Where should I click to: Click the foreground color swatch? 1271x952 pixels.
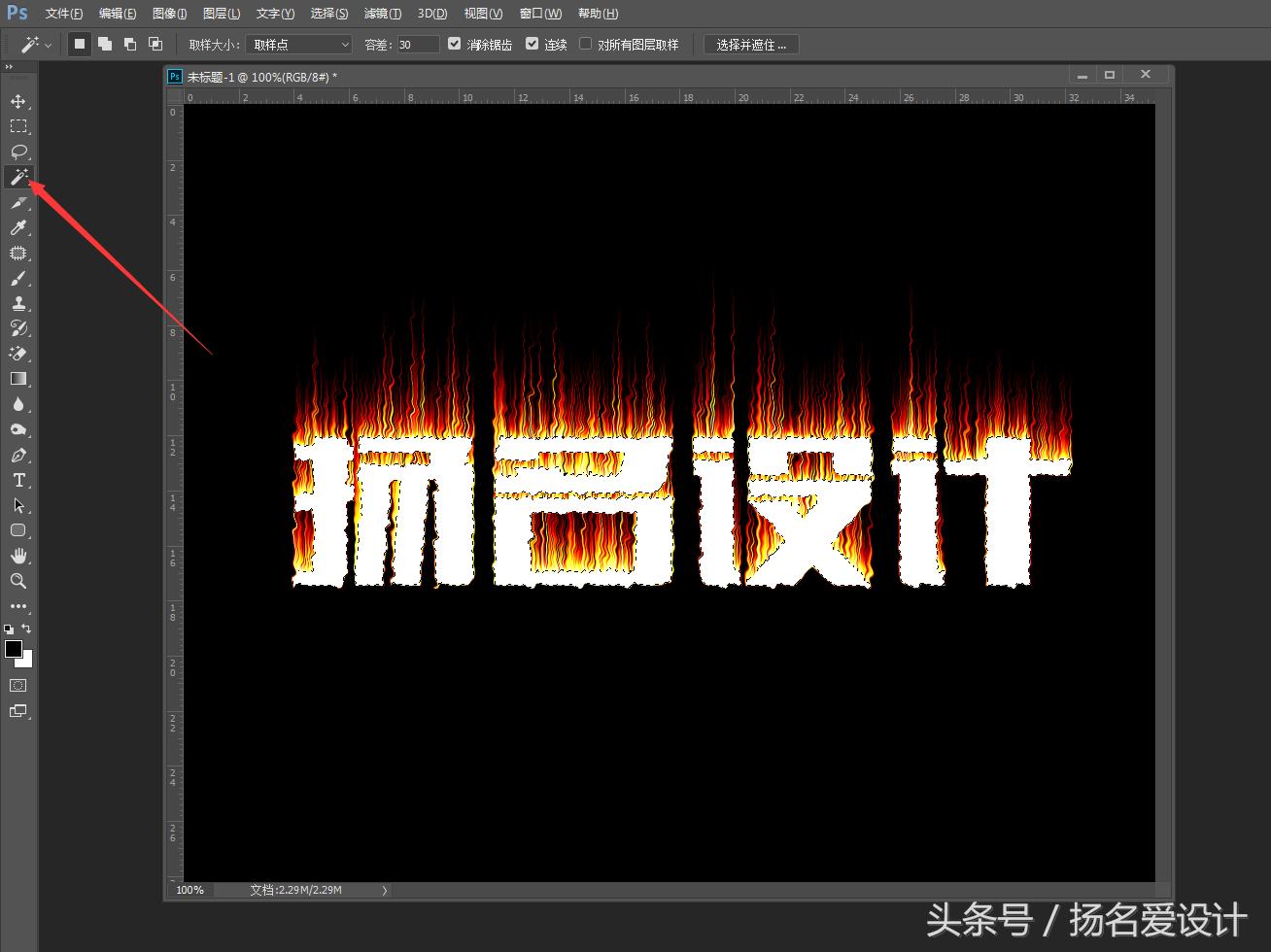[14, 650]
